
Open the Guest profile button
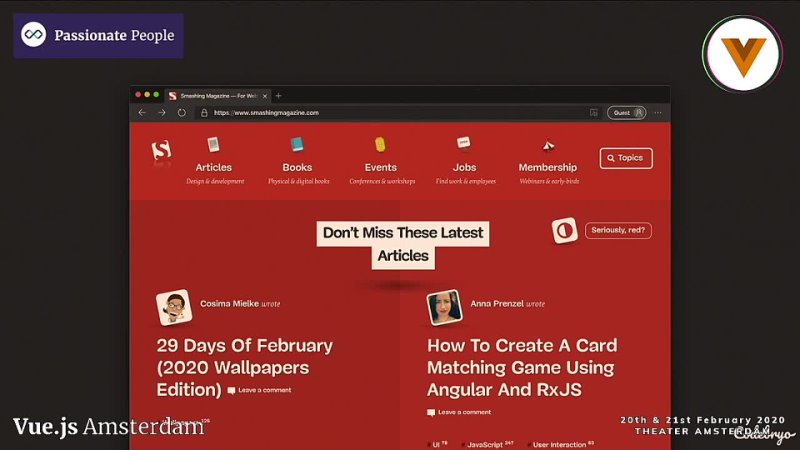[627, 113]
